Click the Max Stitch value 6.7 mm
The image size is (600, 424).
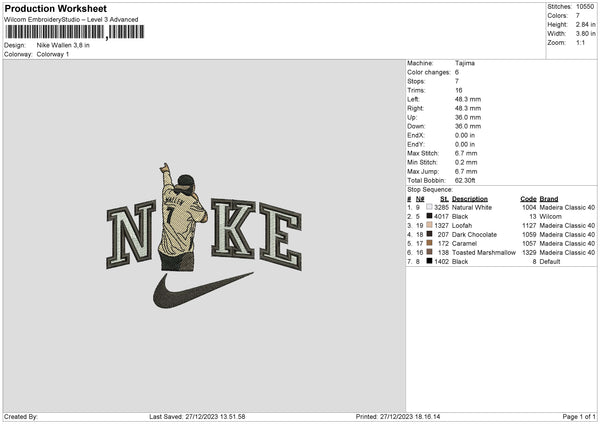[x=466, y=153]
